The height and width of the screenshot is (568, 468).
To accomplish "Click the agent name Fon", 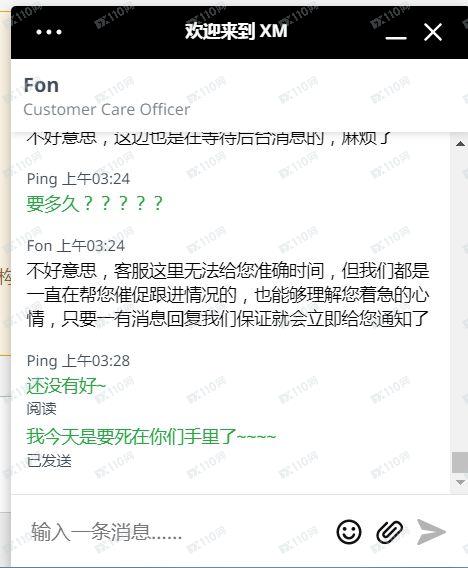I will [41, 85].
